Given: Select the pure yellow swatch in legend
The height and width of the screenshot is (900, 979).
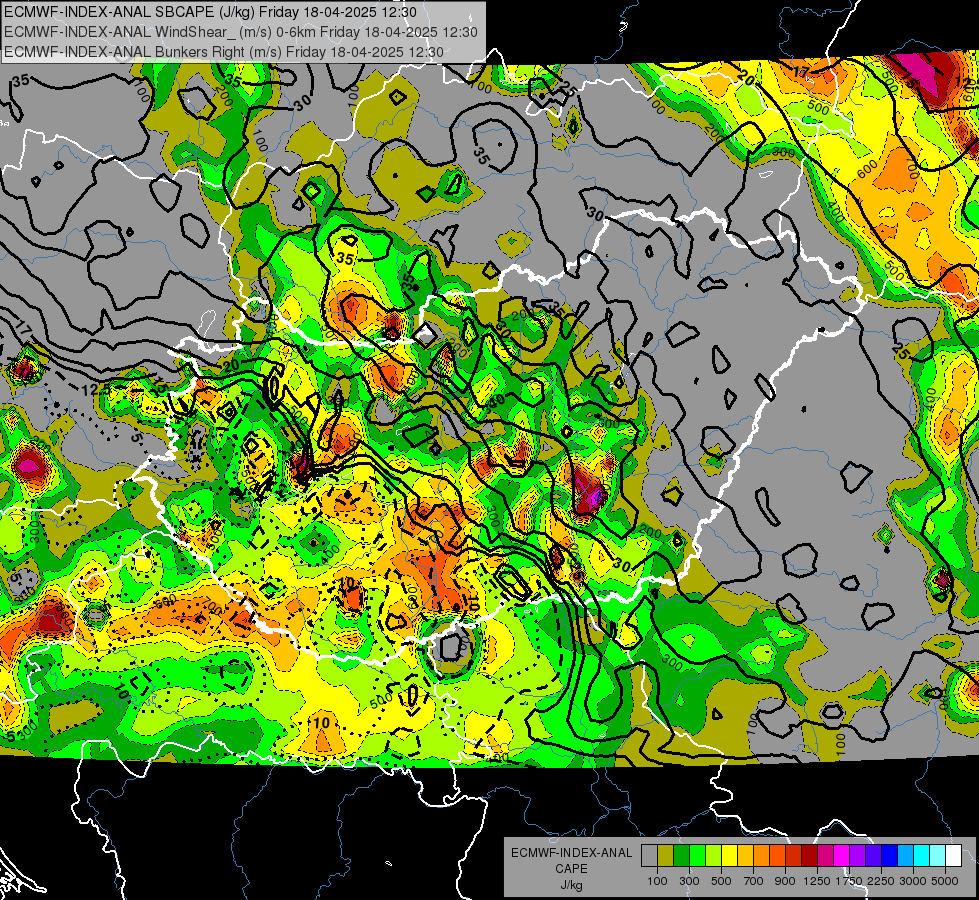Looking at the screenshot, I should [x=730, y=856].
